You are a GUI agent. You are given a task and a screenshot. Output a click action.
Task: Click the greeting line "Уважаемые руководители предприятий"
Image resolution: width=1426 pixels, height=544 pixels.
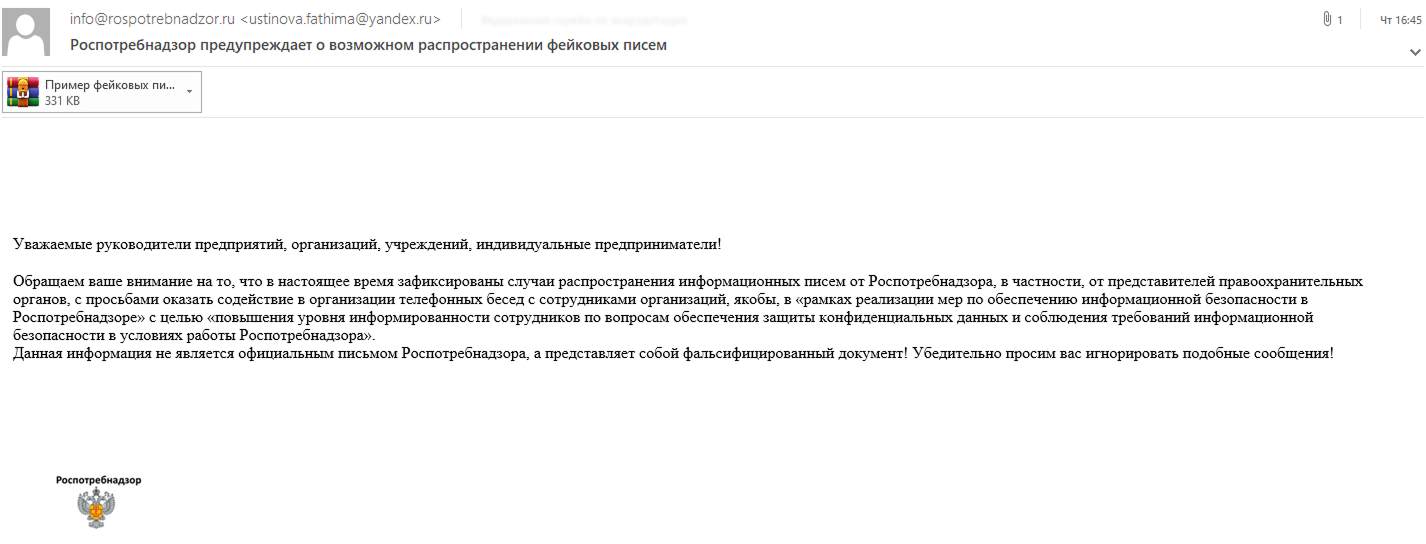tap(367, 244)
